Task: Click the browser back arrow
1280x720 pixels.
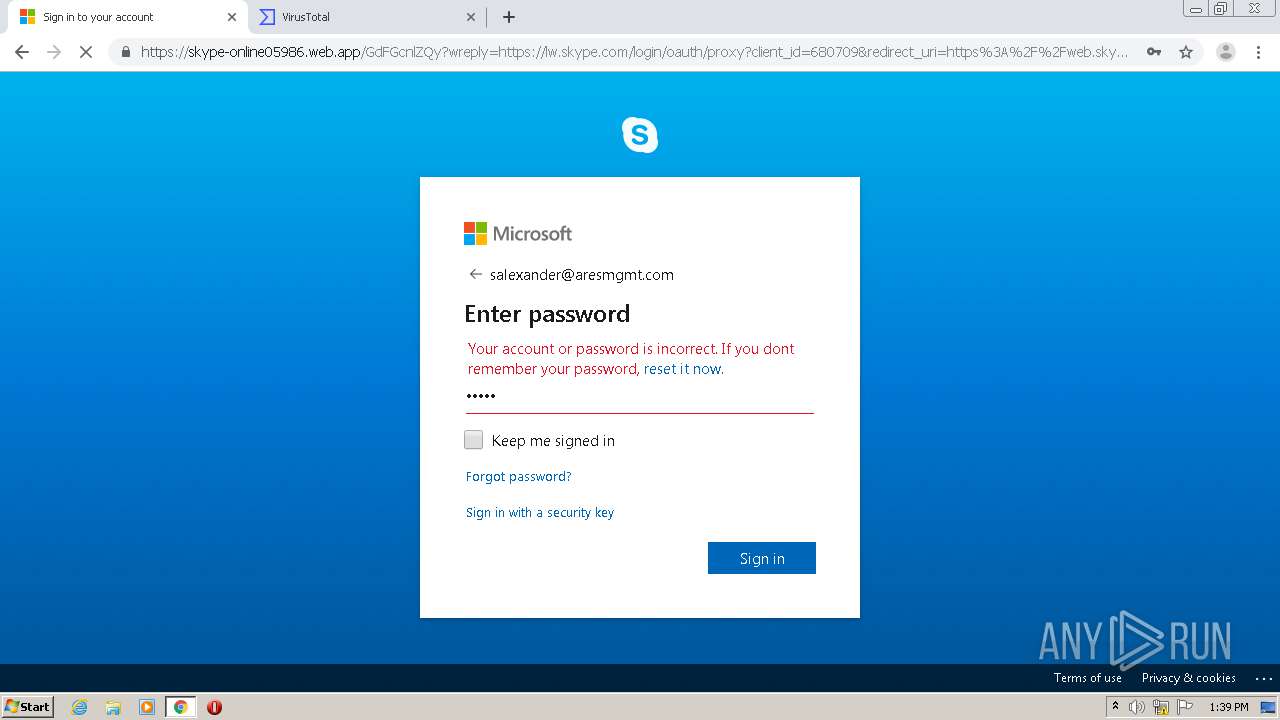Action: (22, 52)
